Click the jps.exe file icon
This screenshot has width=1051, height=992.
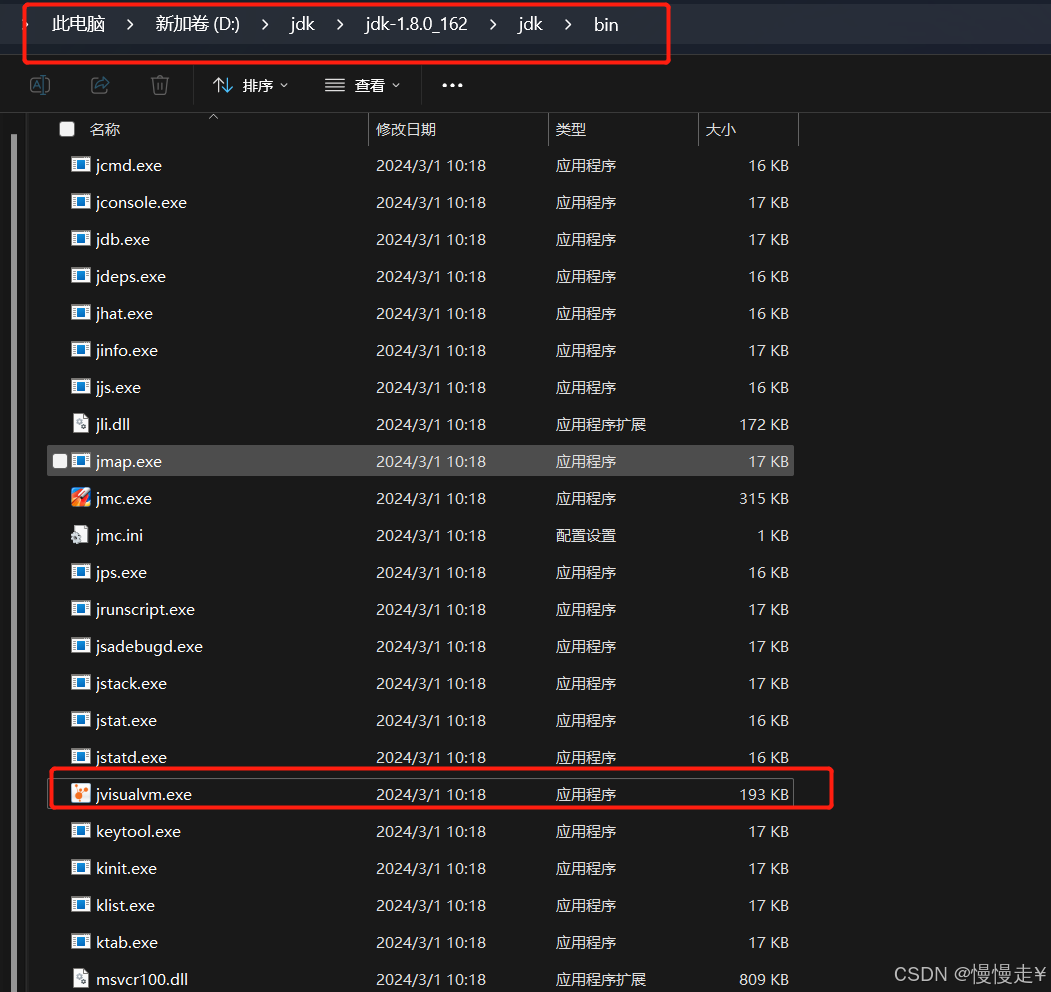coord(80,571)
